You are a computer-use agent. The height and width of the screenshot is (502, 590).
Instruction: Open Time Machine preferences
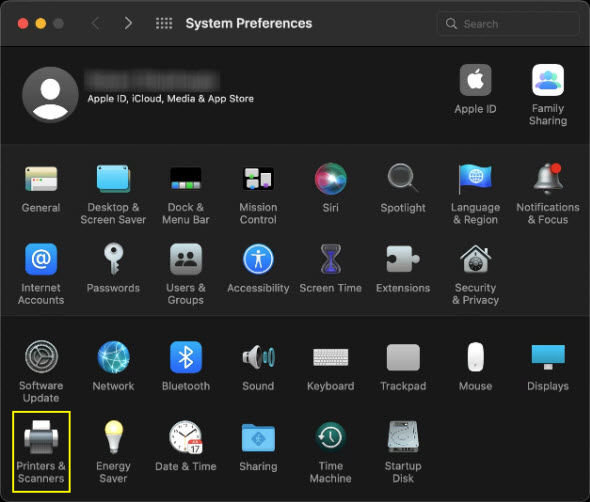point(330,452)
